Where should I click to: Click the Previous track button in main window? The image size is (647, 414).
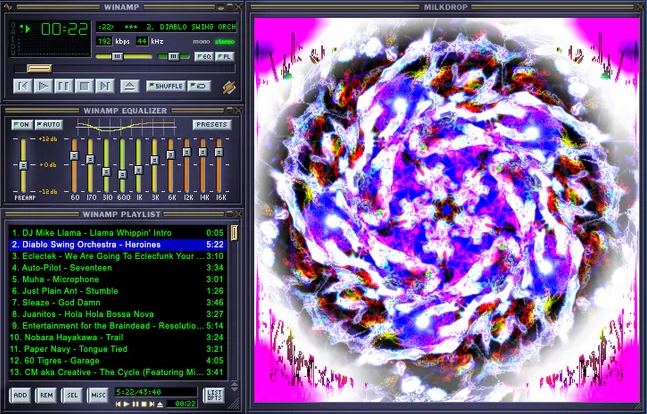pyautogui.click(x=23, y=86)
